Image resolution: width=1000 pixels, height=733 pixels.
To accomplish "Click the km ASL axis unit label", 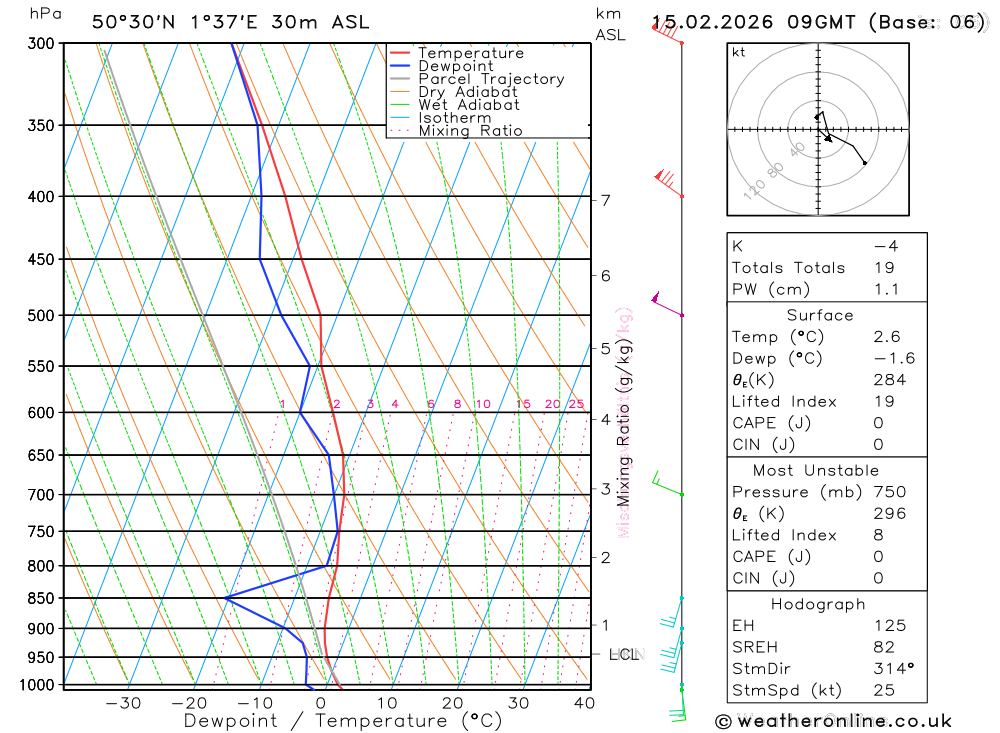I will click(x=610, y=24).
